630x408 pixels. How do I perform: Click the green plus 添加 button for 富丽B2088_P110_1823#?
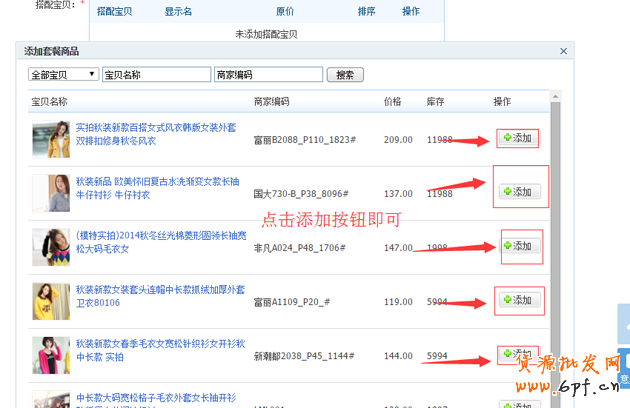519,137
